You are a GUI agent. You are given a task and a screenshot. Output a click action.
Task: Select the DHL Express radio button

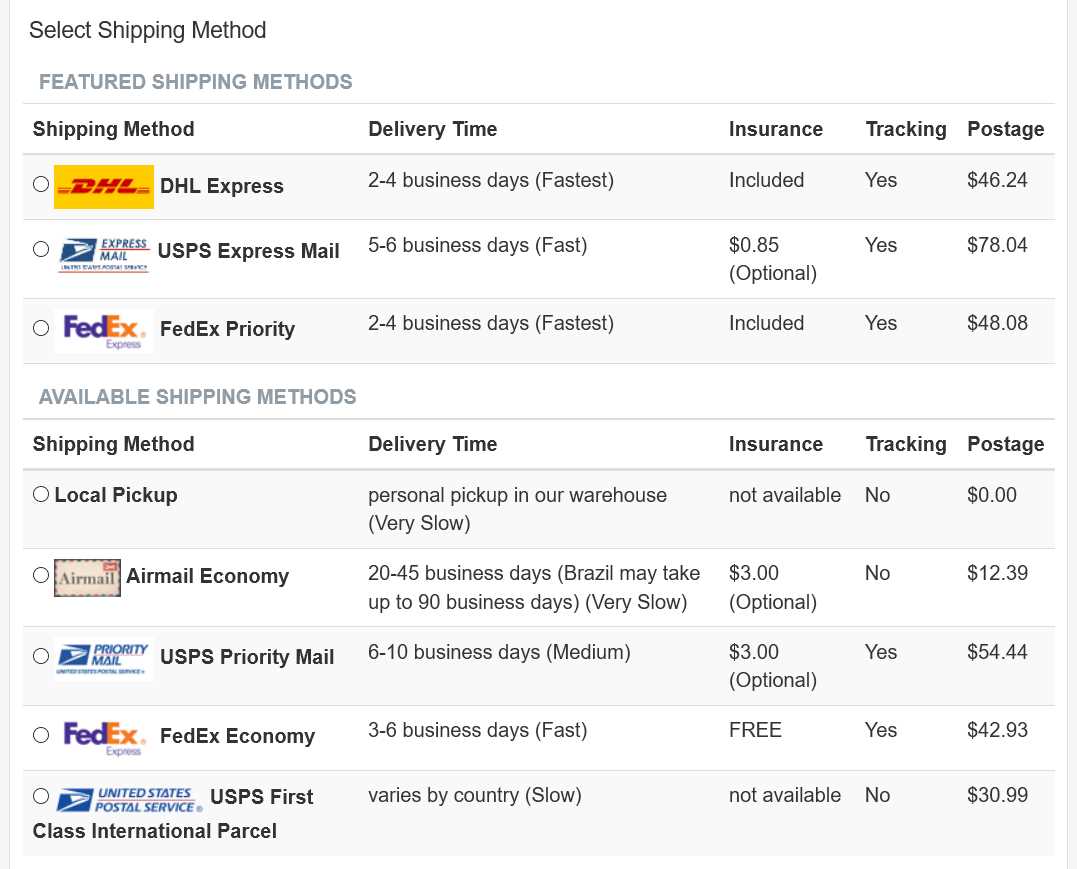41,184
